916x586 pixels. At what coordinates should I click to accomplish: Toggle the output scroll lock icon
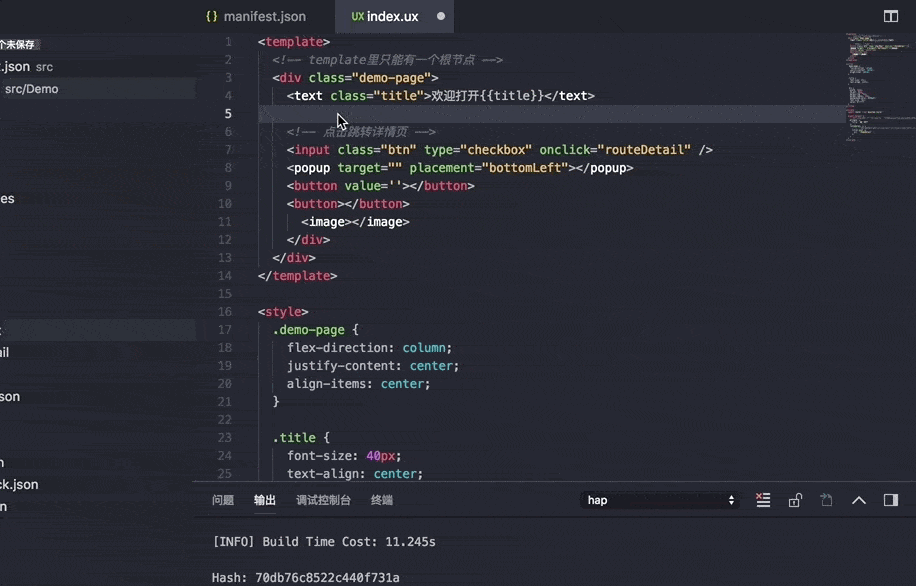(x=795, y=500)
